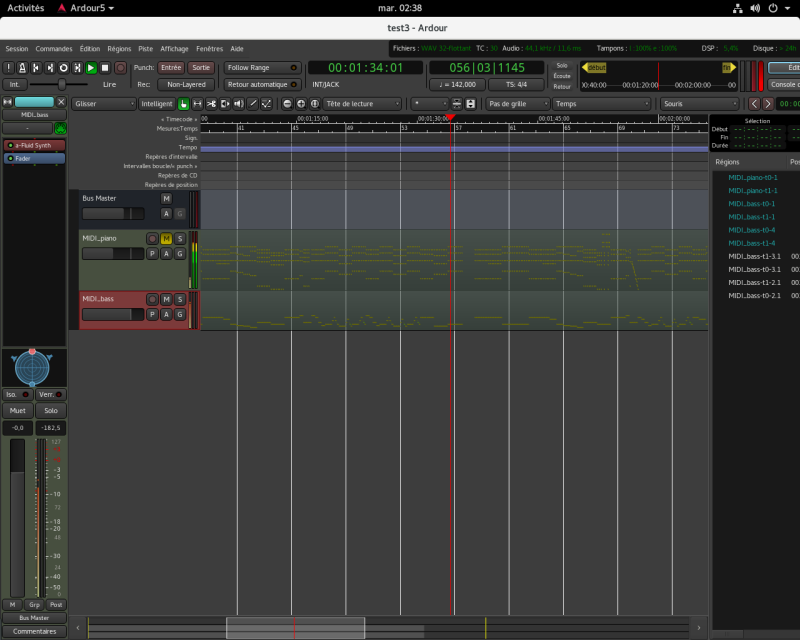Image resolution: width=800 pixels, height=640 pixels.
Task: Unmute the MIDI_piano track (M button)
Action: pos(166,238)
